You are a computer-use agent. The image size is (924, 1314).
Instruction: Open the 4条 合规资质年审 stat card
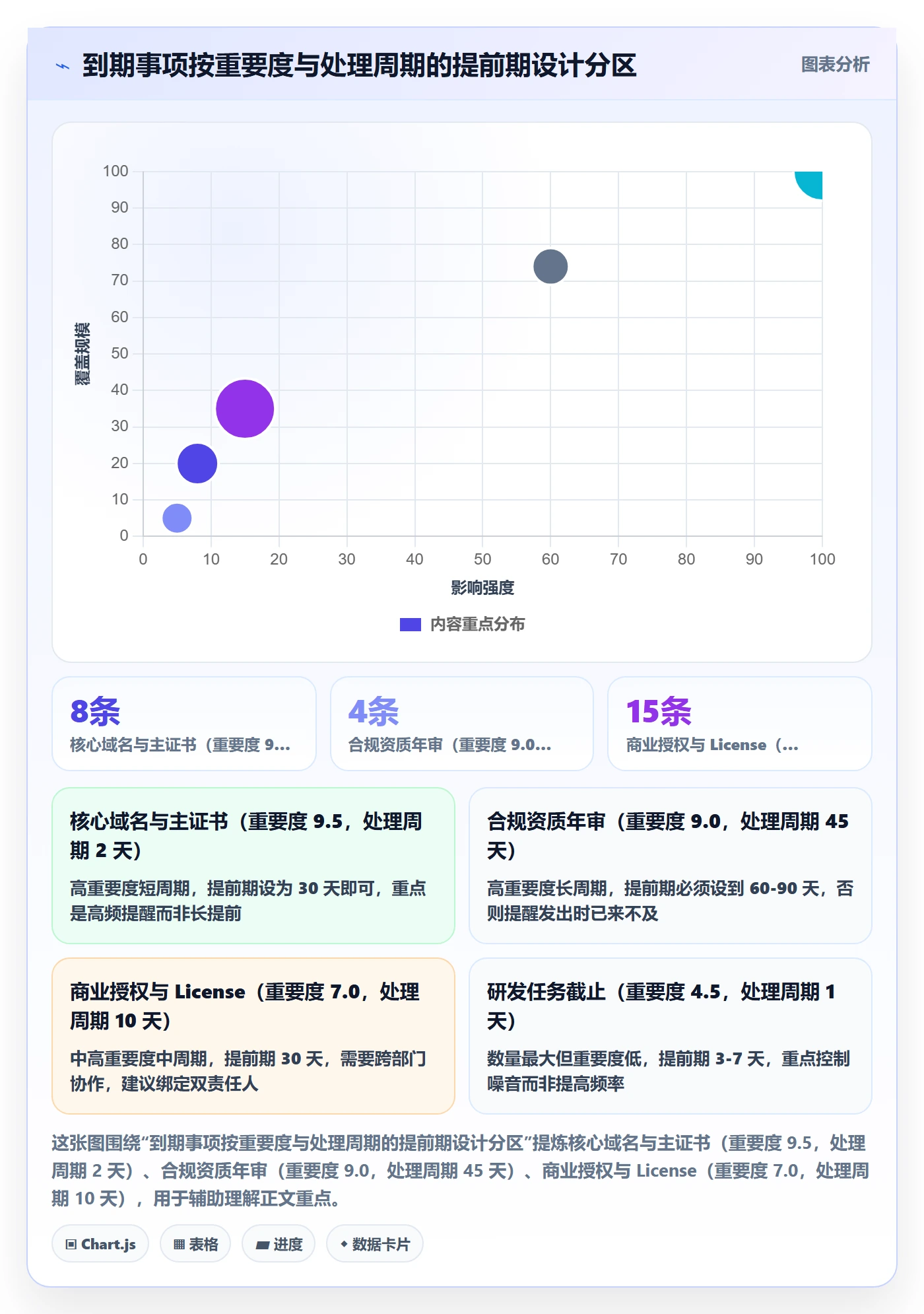tap(462, 724)
